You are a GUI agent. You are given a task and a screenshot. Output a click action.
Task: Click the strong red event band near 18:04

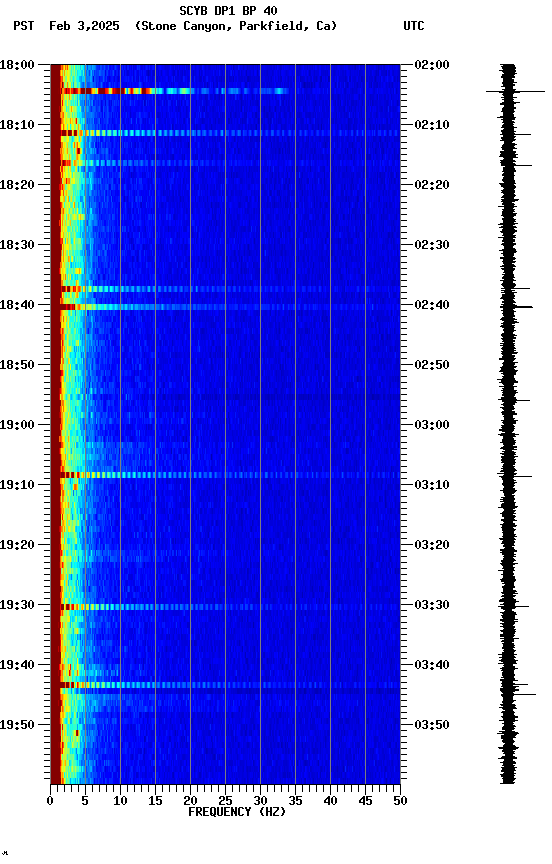pyautogui.click(x=175, y=91)
